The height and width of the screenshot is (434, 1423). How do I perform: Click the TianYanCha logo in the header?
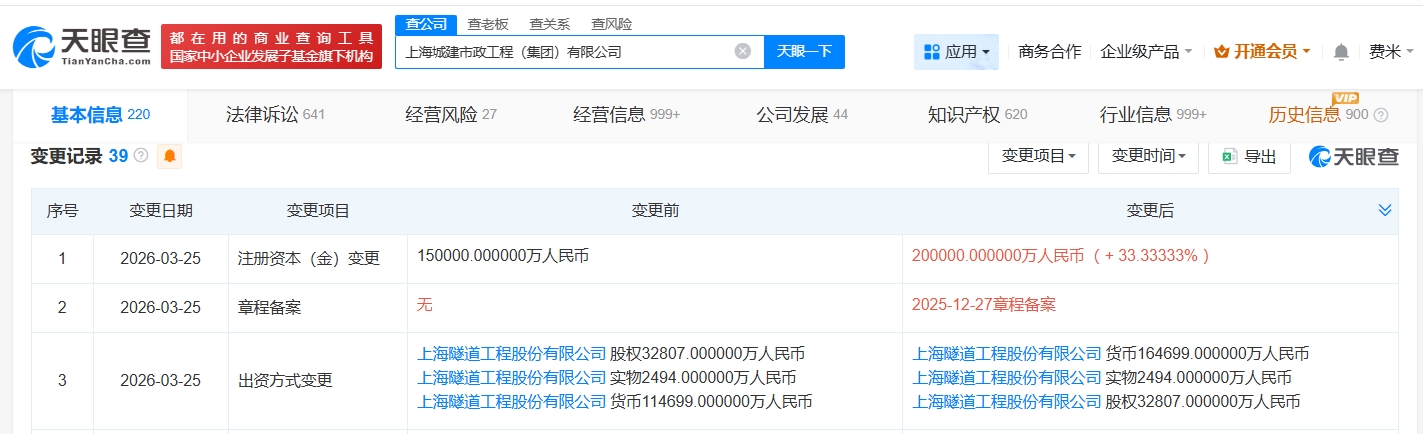pos(82,46)
